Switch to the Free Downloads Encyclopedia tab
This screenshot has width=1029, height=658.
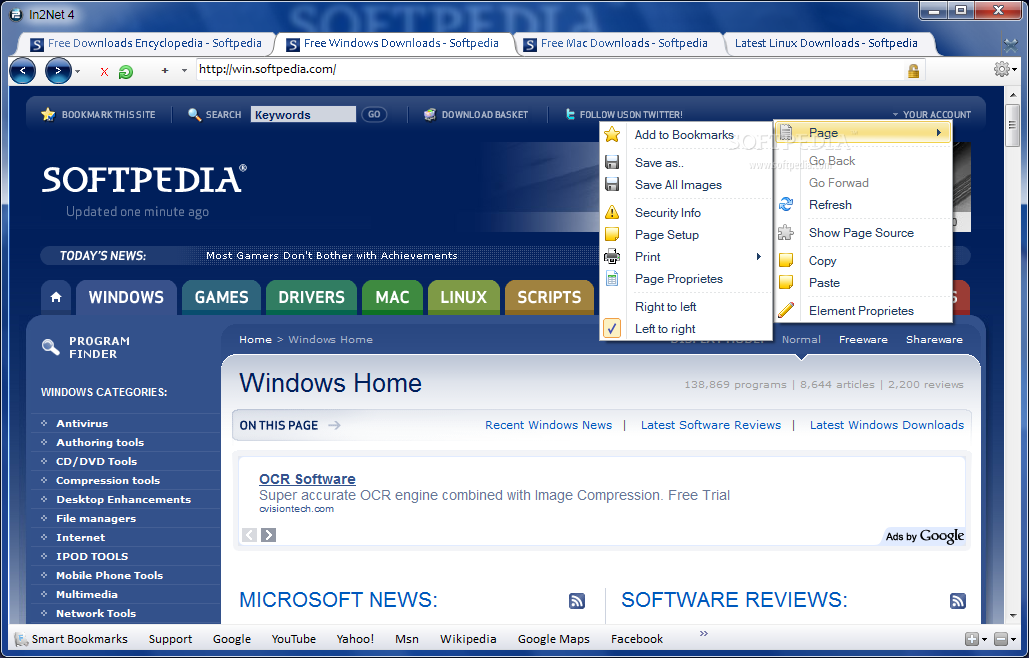tap(147, 43)
